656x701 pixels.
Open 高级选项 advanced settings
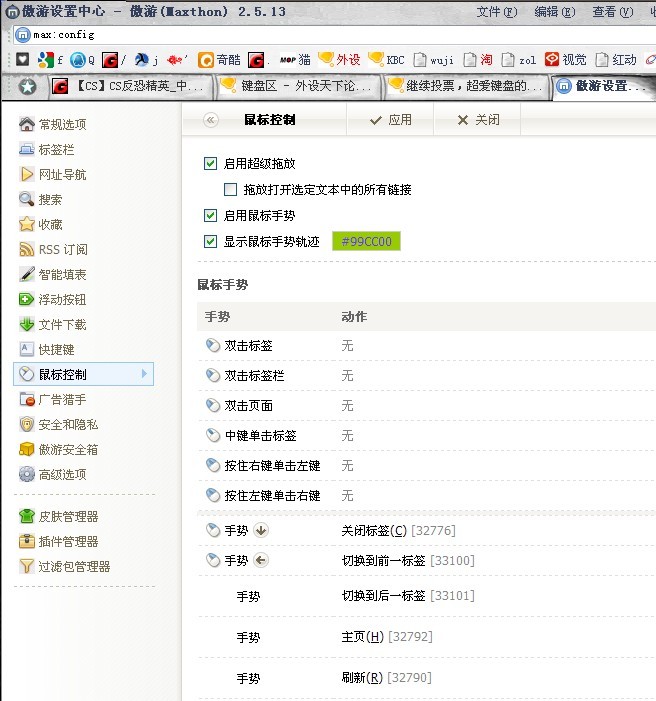[x=53, y=474]
